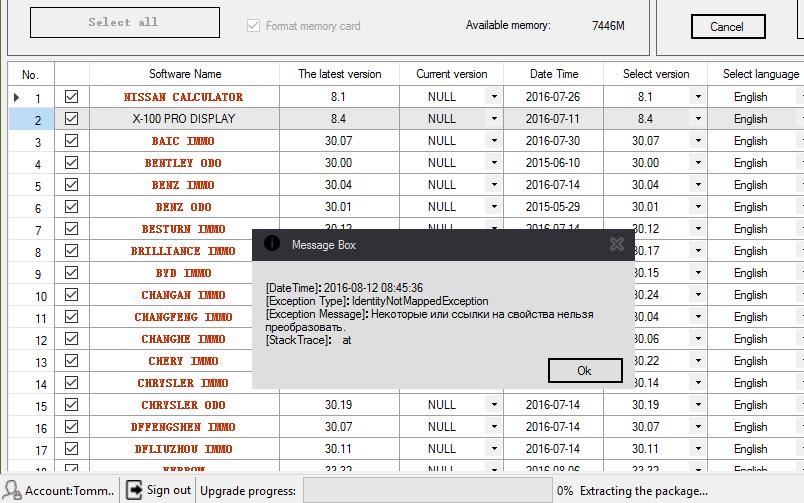This screenshot has height=503, width=804.
Task: Click the Message Box title bar text
Action: [324, 245]
